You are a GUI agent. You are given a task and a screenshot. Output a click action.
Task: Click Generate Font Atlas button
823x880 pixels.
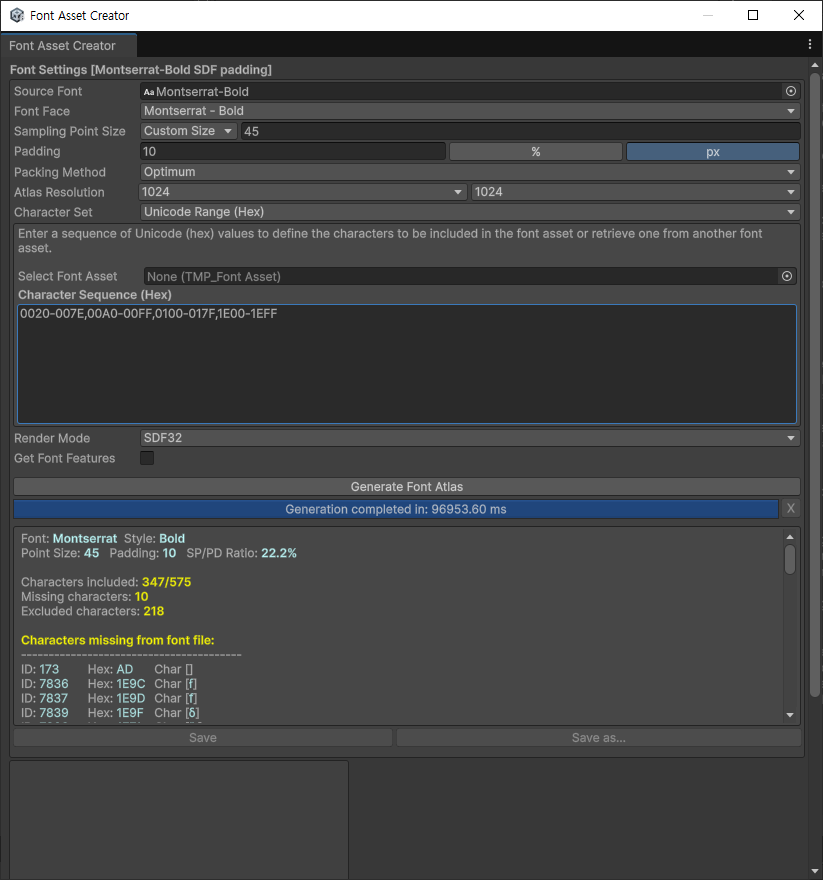point(407,487)
